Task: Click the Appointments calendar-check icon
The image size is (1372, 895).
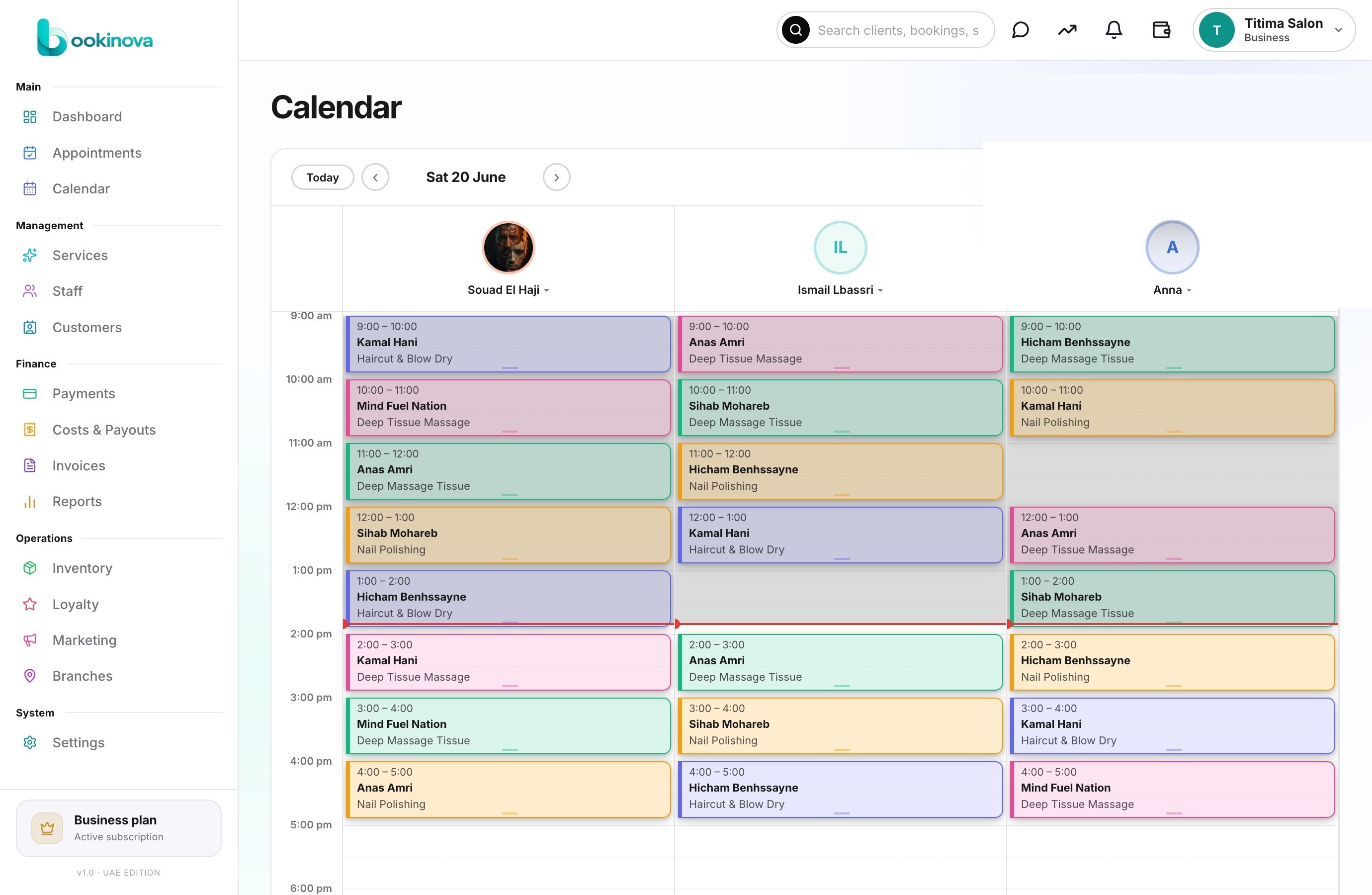Action: coord(29,153)
